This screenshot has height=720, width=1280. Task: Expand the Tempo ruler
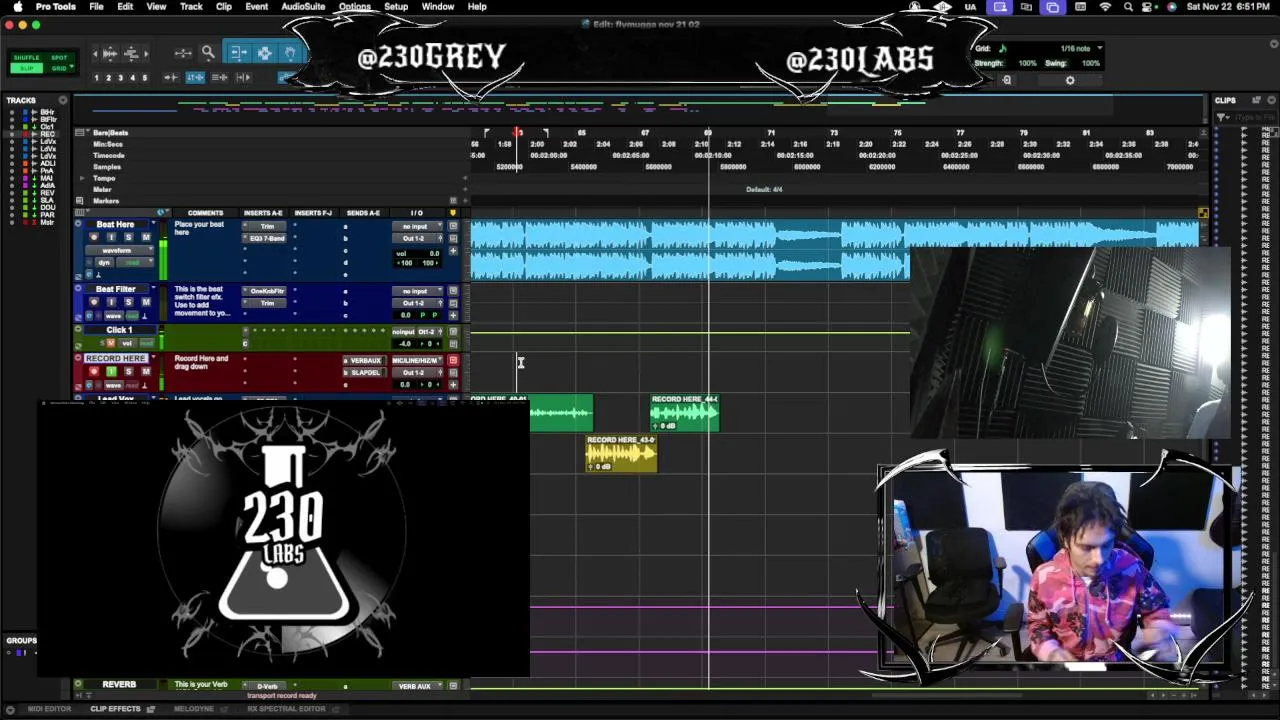tap(82, 178)
